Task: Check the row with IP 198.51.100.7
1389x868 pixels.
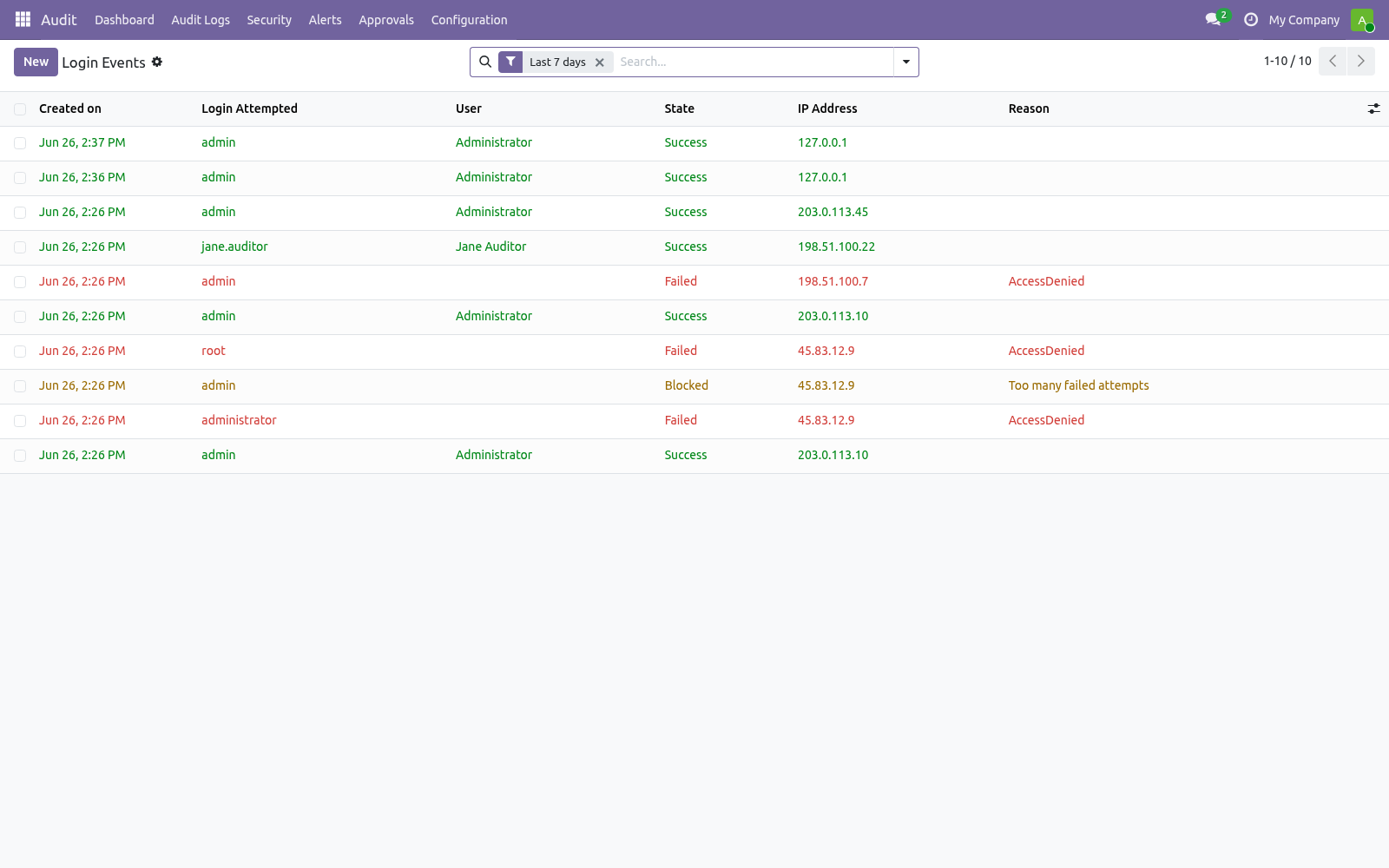Action: [x=20, y=282]
